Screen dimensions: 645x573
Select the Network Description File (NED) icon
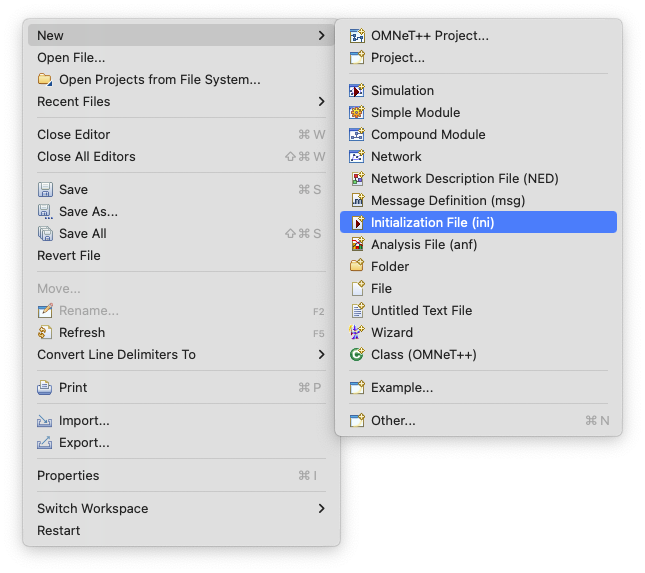pyautogui.click(x=357, y=179)
